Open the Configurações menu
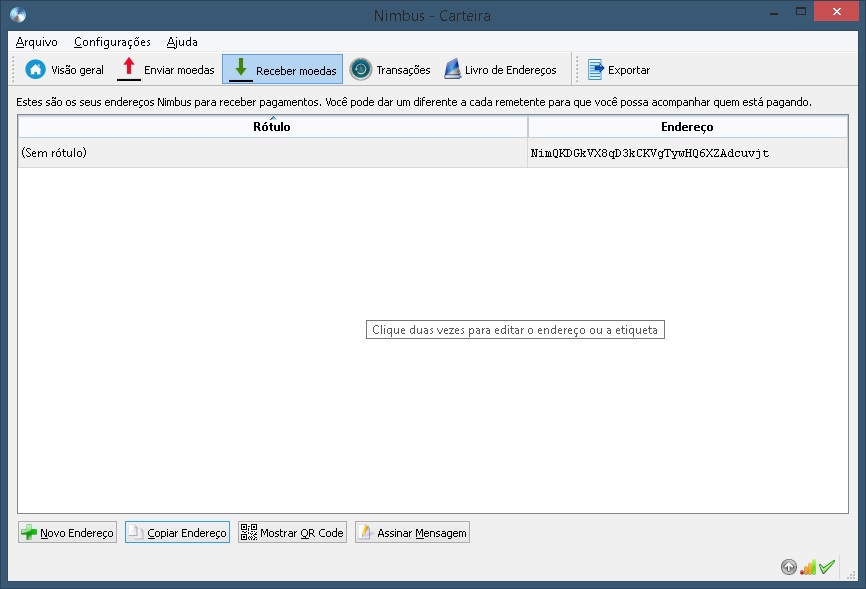Image resolution: width=866 pixels, height=589 pixels. 112,42
